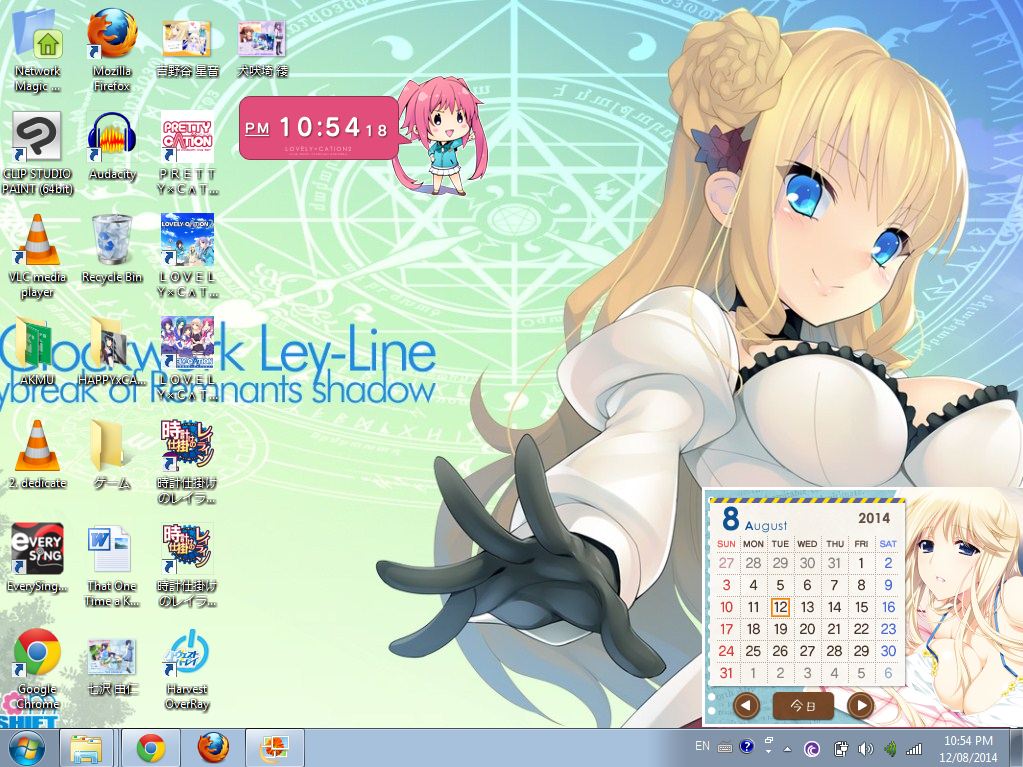Select the CLIP STUDIO PAINT shortcut
Image resolution: width=1023 pixels, height=767 pixels.
tap(37, 154)
